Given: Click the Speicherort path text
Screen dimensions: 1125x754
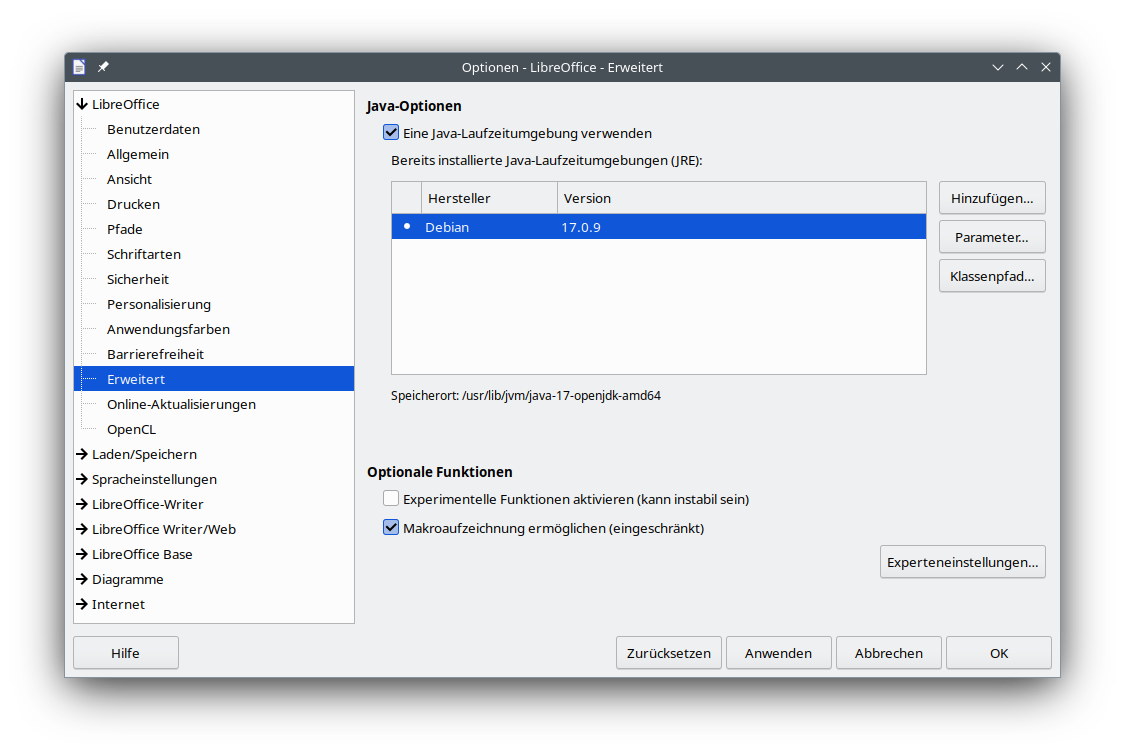Looking at the screenshot, I should (526, 395).
